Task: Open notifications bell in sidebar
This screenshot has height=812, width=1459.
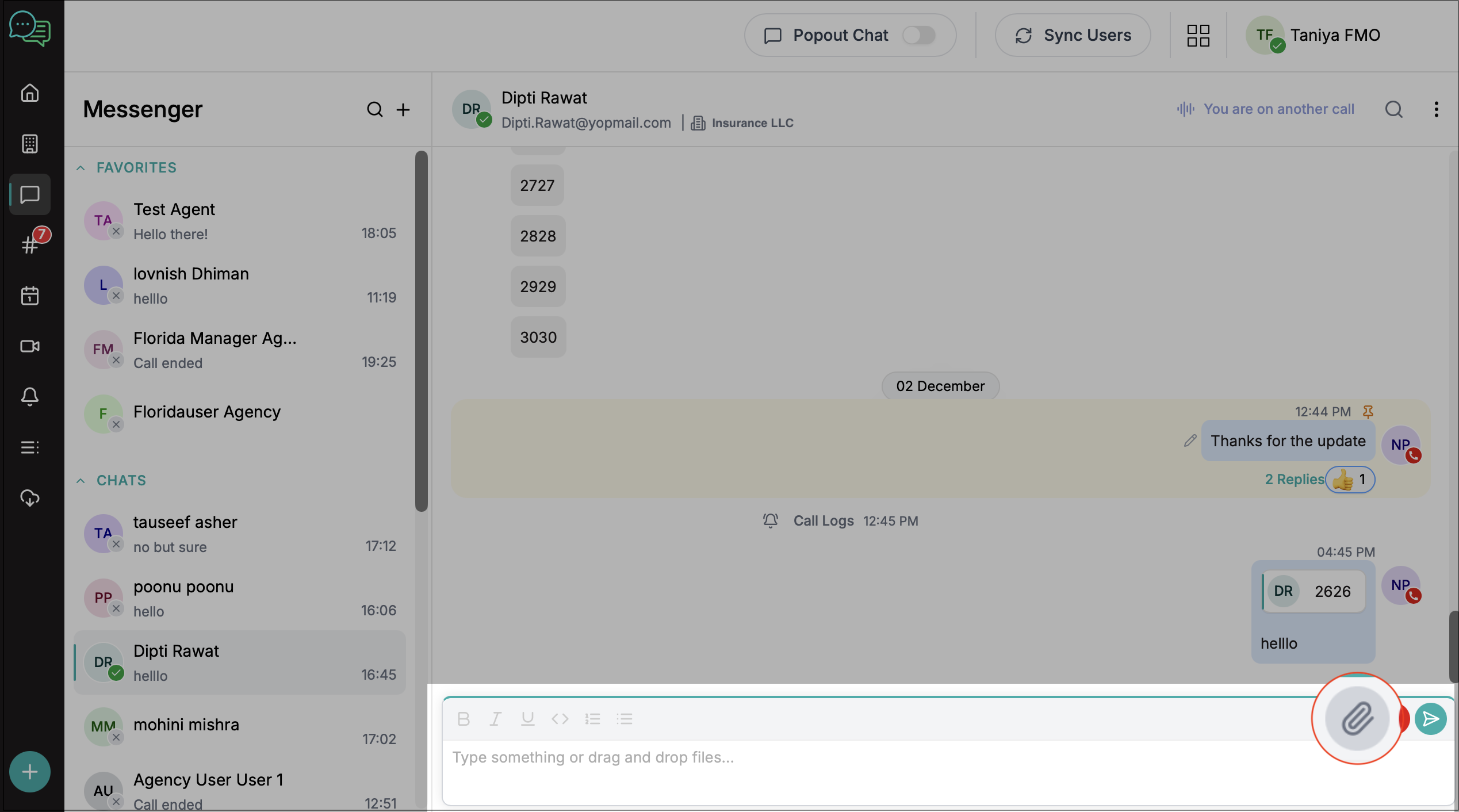Action: (x=30, y=396)
